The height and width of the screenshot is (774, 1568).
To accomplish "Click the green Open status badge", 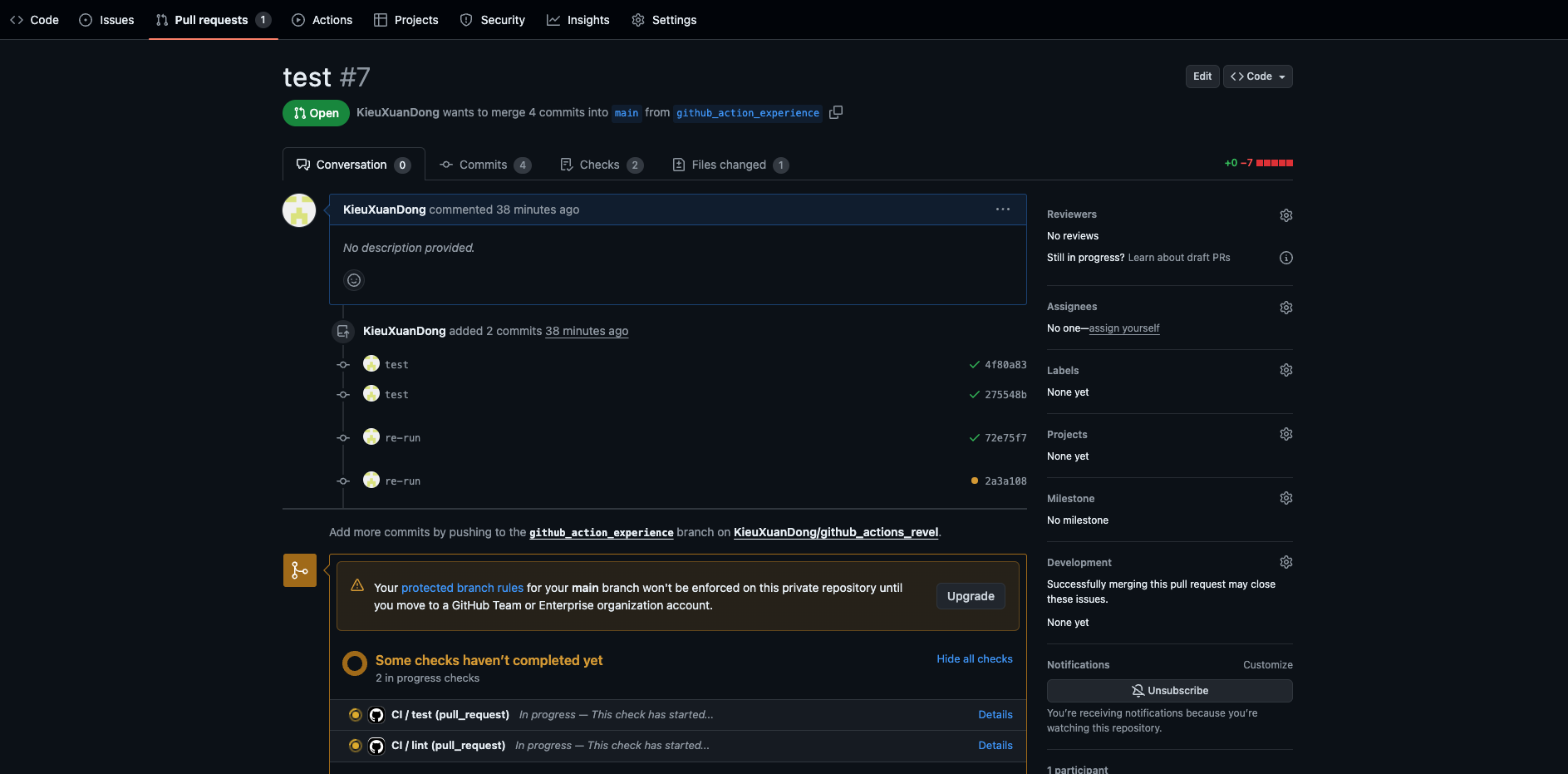I will click(x=316, y=113).
